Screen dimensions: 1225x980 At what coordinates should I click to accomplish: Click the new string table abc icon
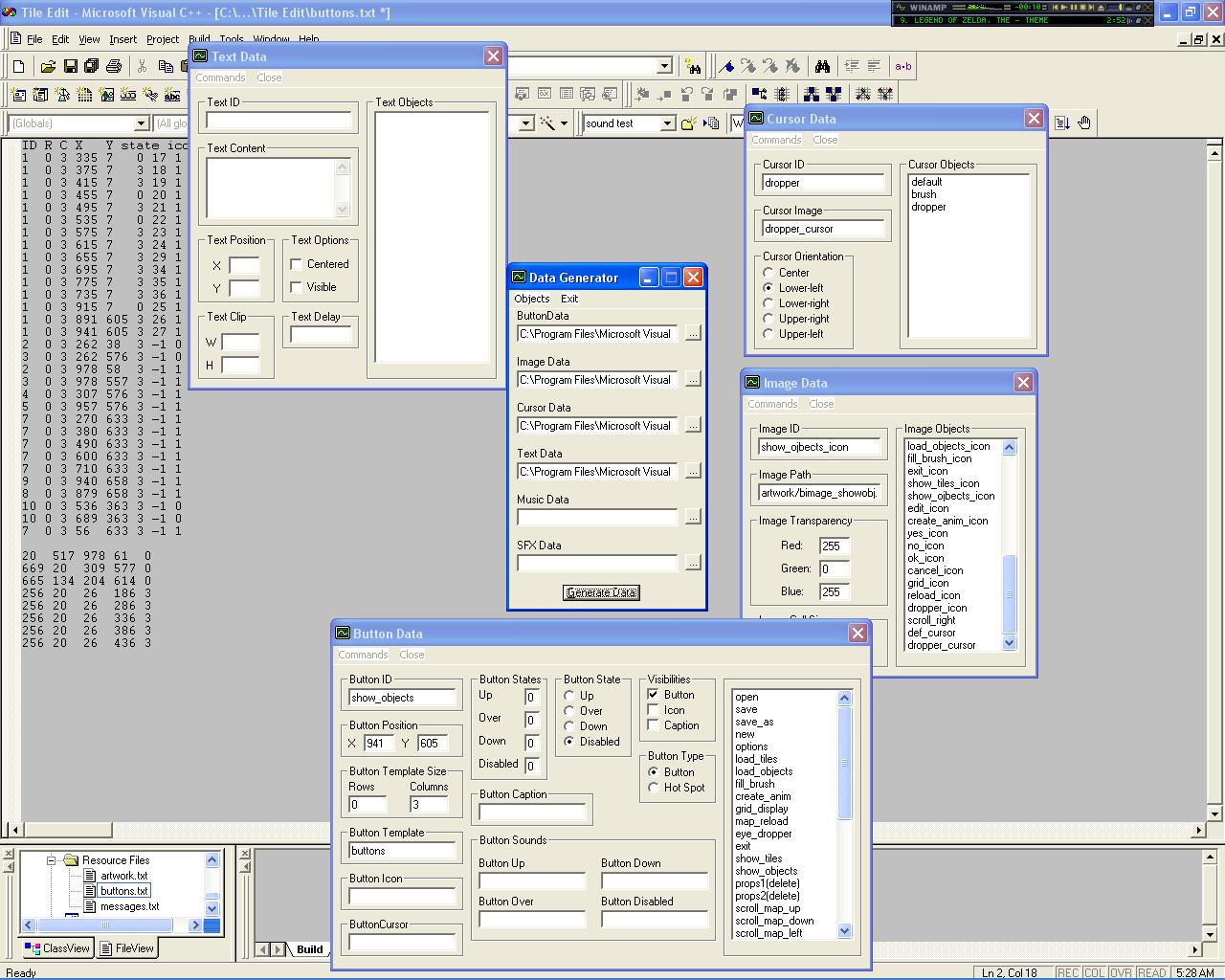point(172,94)
